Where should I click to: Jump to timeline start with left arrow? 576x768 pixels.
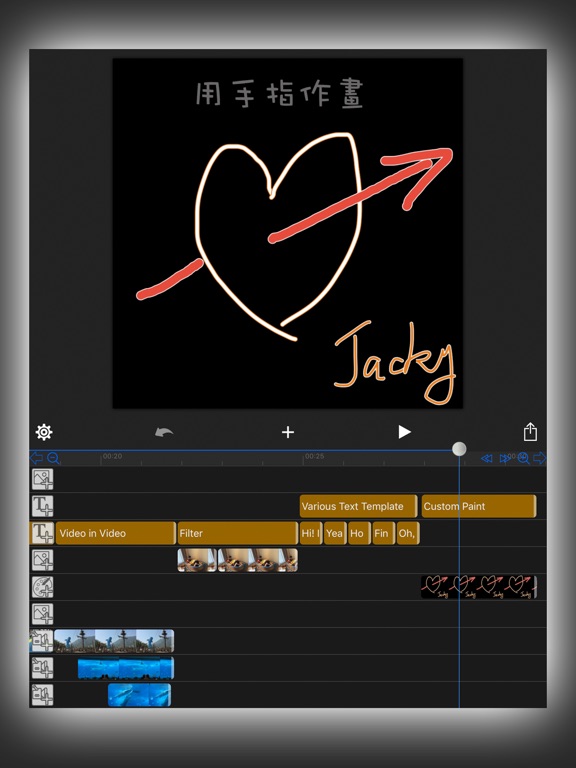pos(36,458)
